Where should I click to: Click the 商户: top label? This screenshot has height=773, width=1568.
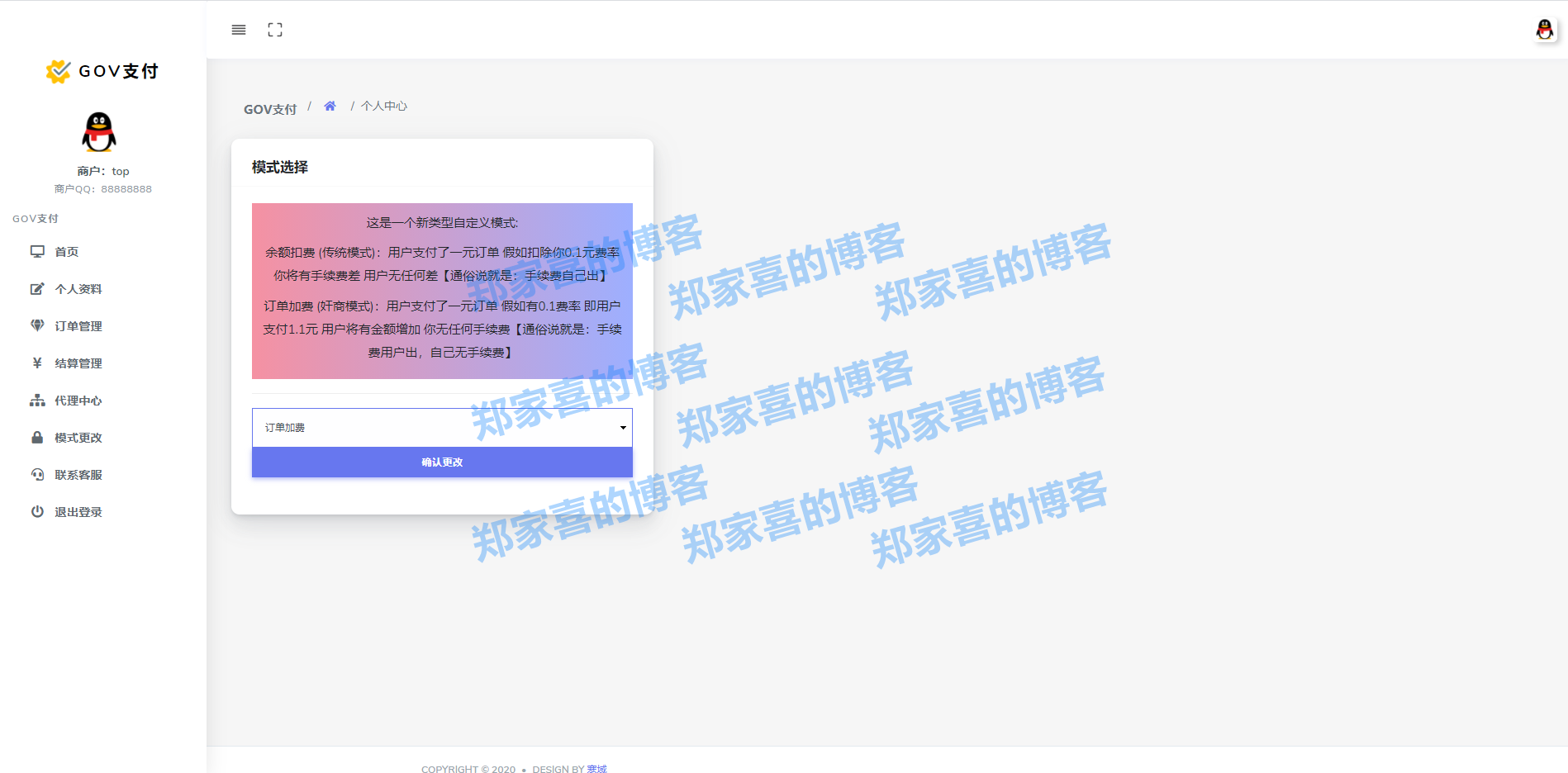pyautogui.click(x=103, y=171)
